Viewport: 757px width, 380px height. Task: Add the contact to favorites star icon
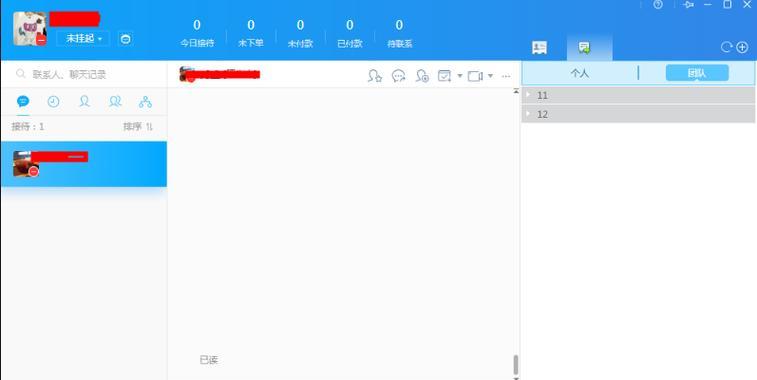pos(375,76)
